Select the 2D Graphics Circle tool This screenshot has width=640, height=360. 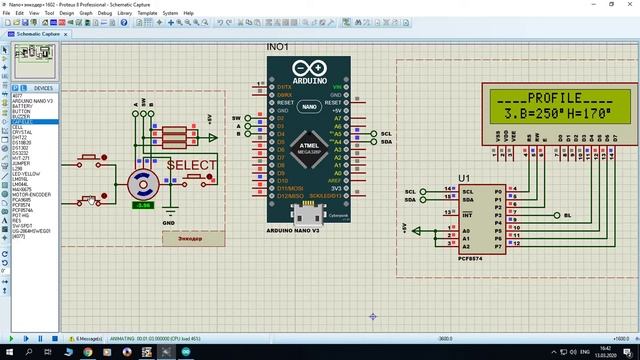tap(5, 194)
